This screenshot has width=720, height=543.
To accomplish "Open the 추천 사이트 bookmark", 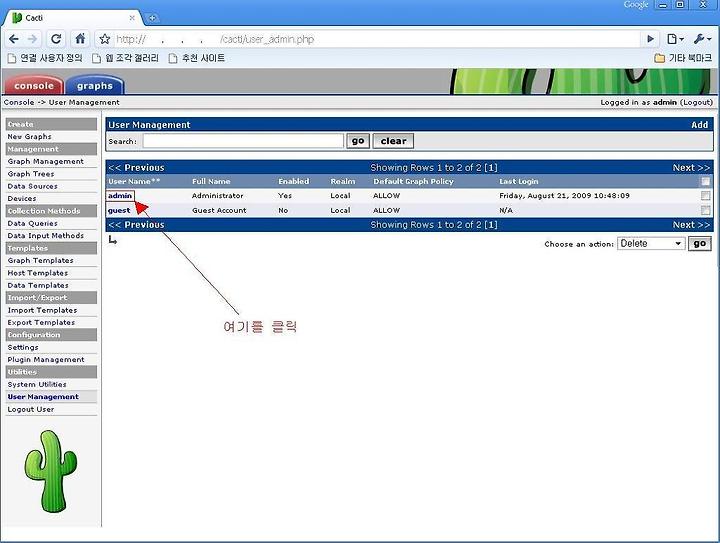I will click(197, 58).
